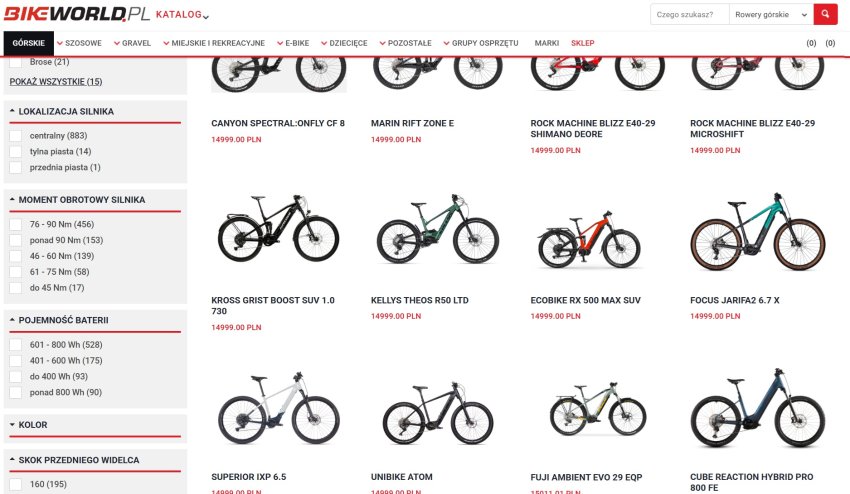Toggle the 'ponad 800 Wh (90)' checkbox
The height and width of the screenshot is (494, 850).
pos(16,393)
